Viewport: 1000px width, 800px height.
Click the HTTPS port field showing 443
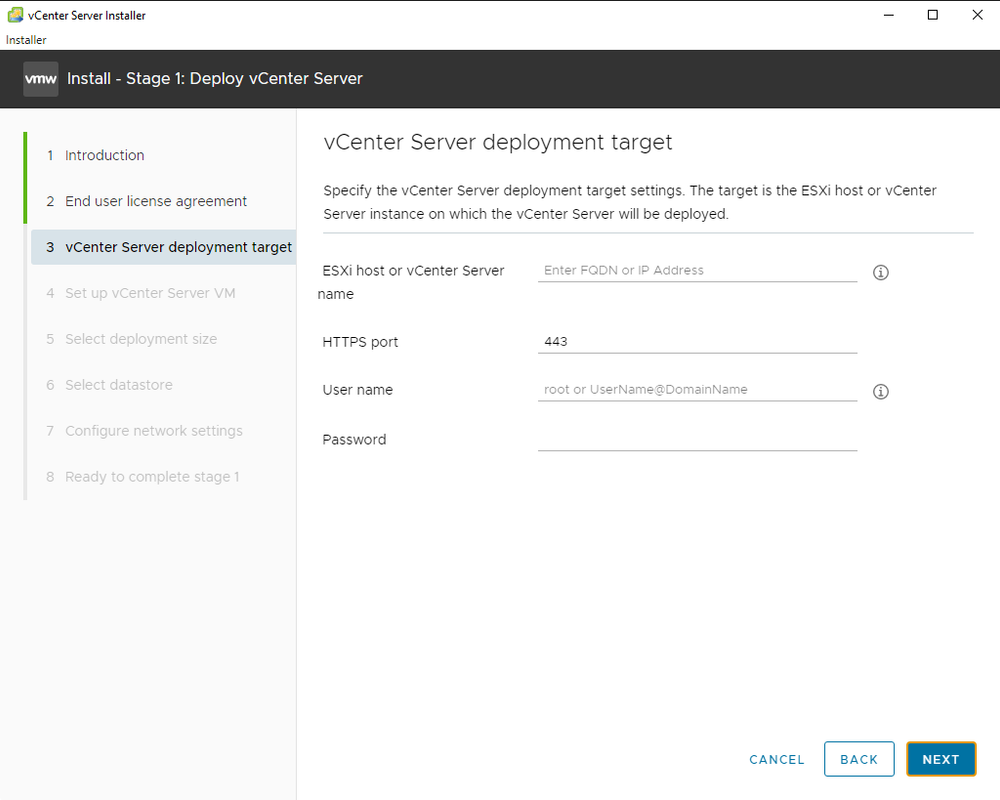tap(697, 341)
